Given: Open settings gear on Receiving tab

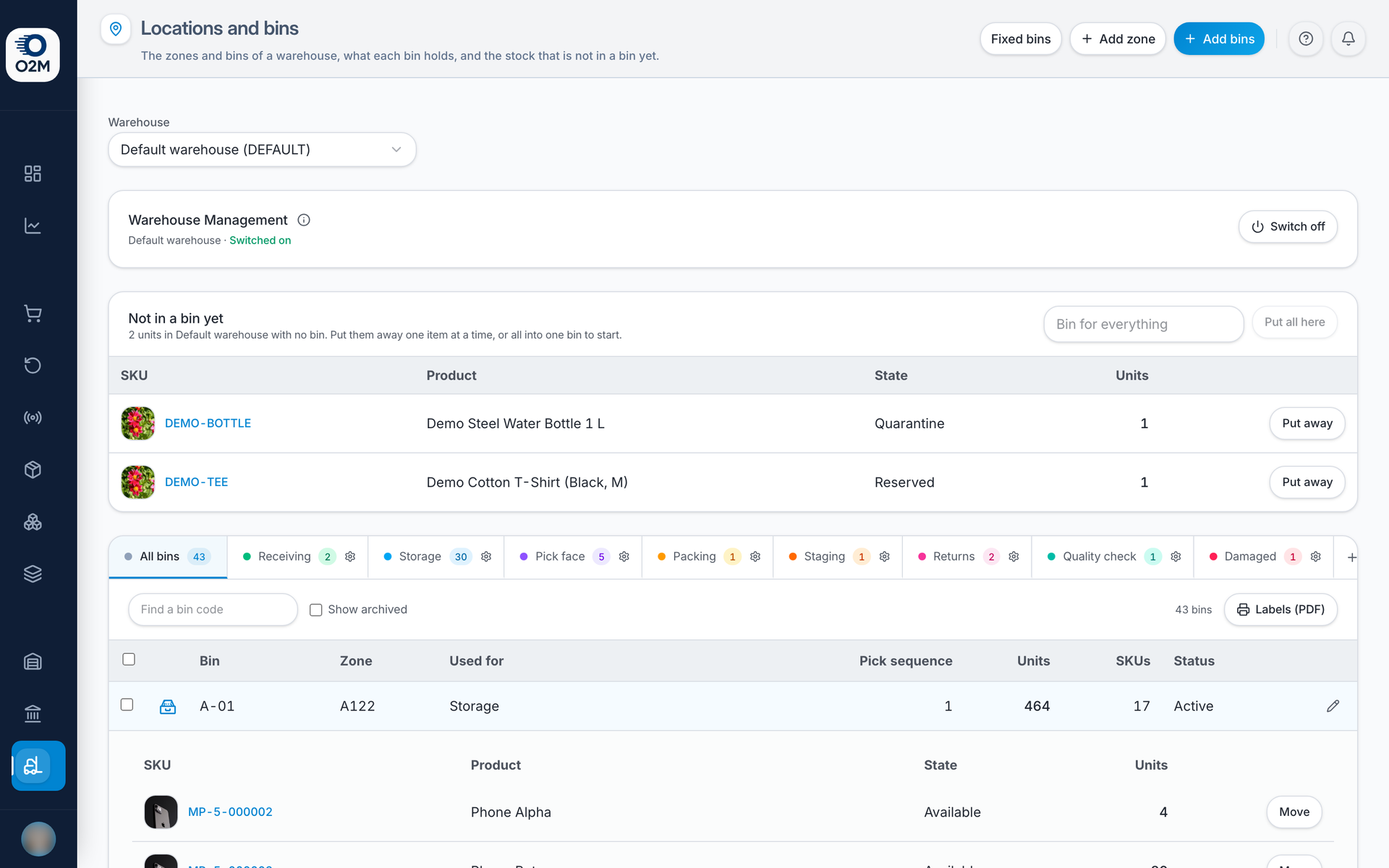Looking at the screenshot, I should [350, 557].
